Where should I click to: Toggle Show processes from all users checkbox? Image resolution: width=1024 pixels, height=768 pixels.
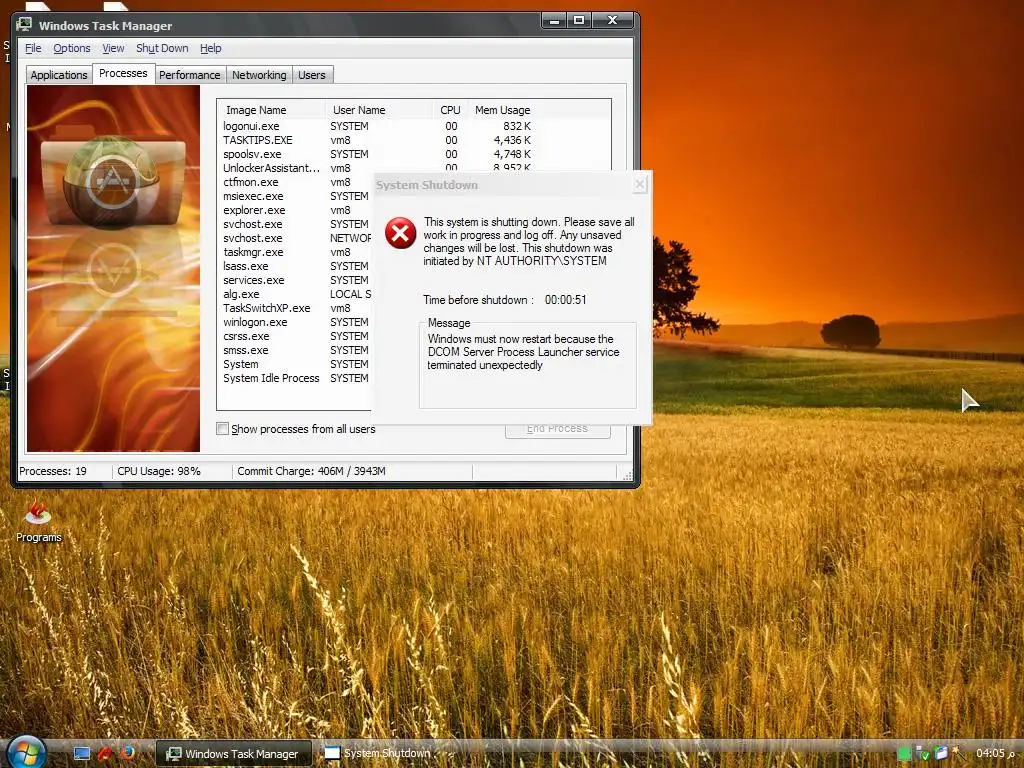point(223,428)
